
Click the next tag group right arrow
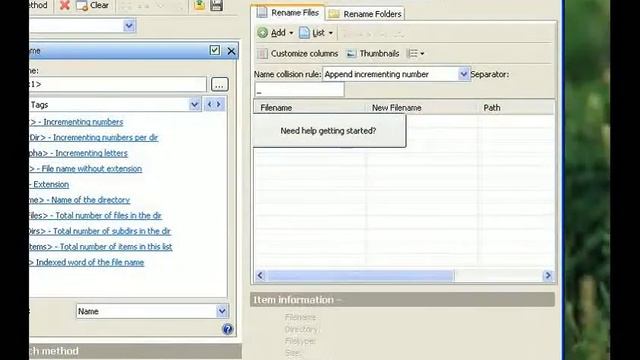click(x=219, y=104)
